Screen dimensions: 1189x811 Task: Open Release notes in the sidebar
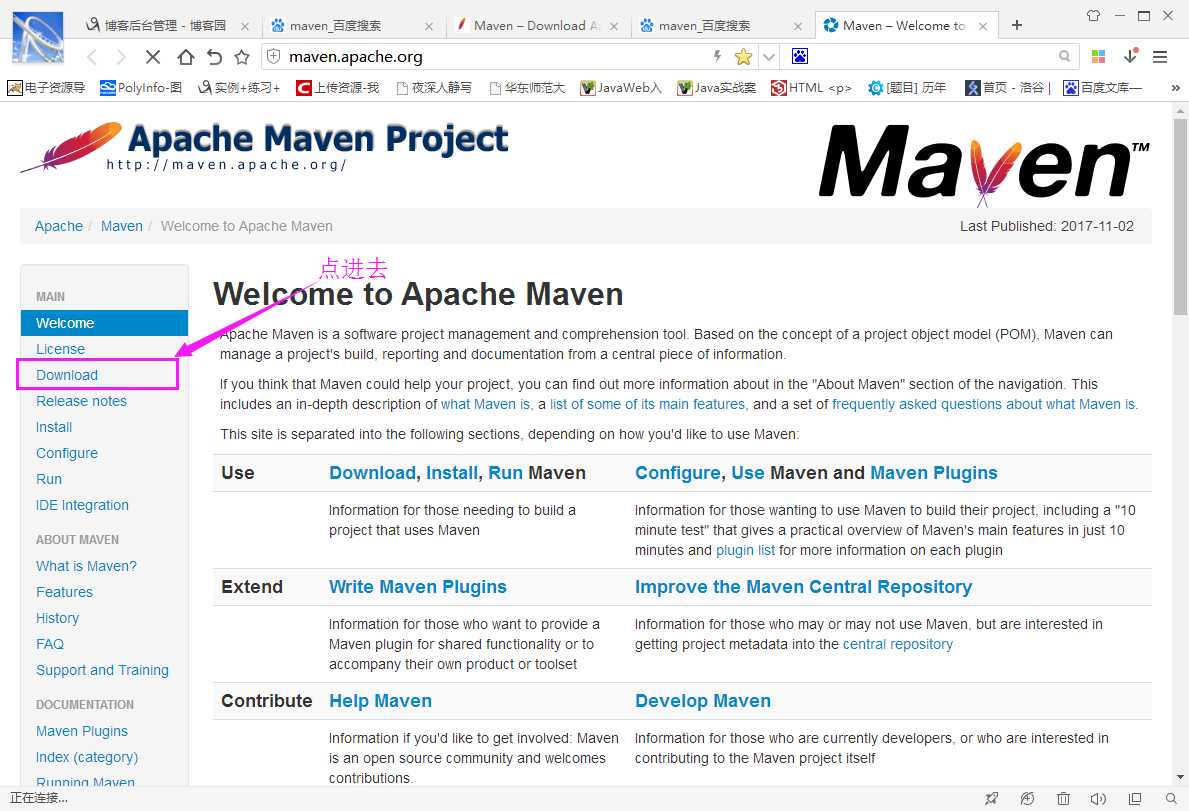[x=81, y=401]
